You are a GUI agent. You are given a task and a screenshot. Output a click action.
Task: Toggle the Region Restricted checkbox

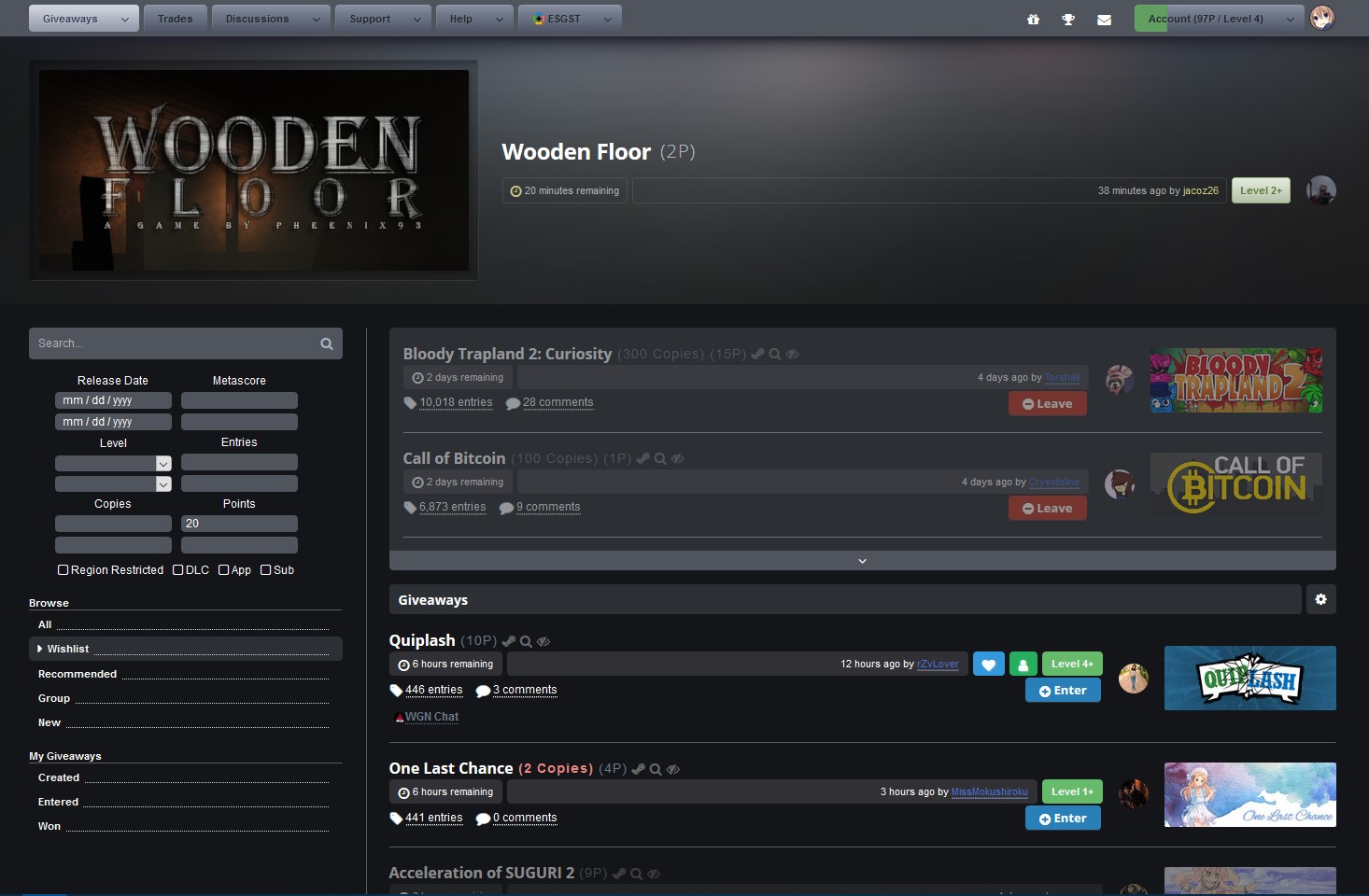[x=63, y=569]
